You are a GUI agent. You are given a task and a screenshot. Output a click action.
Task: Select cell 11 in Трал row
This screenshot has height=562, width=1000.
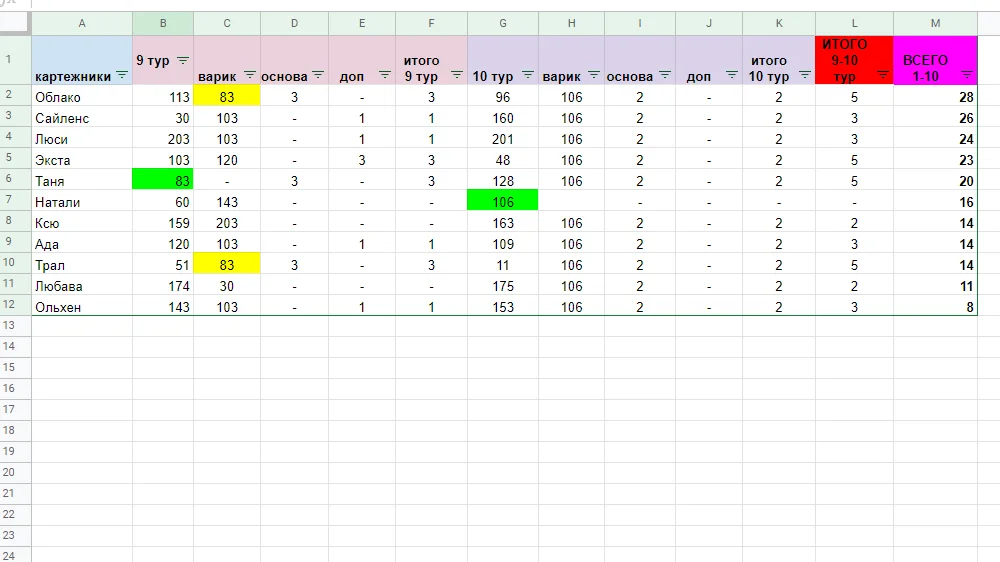503,265
